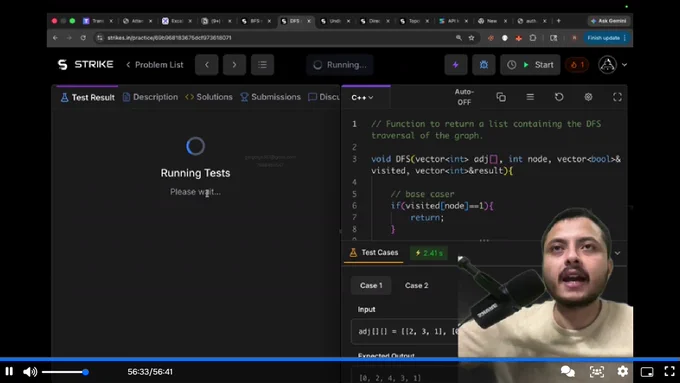Enter fullscreen video mode
680x383 pixels.
[x=670, y=372]
